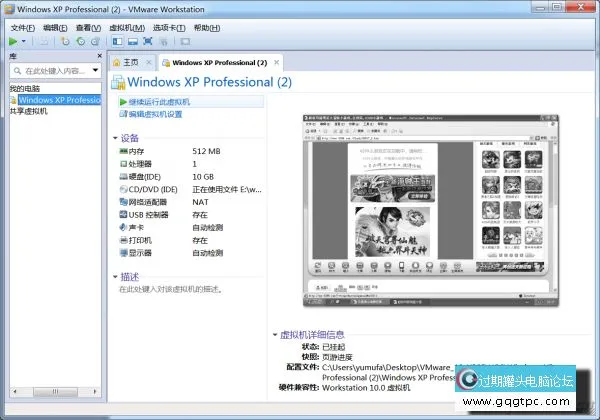Open the library search filter dropdown
The image size is (600, 420).
click(x=95, y=70)
